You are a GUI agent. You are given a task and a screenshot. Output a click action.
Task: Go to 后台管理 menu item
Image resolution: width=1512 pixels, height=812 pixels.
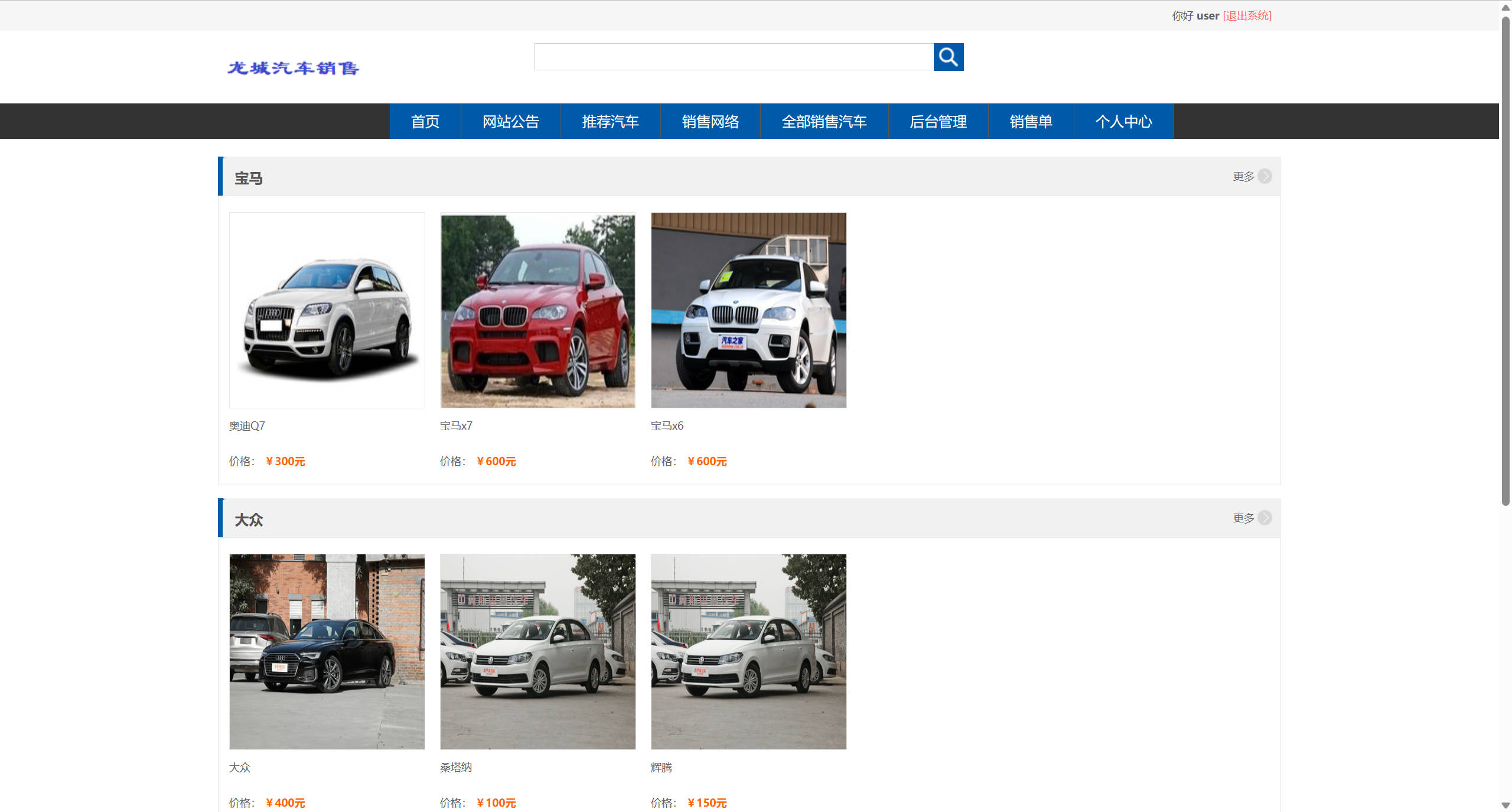938,122
